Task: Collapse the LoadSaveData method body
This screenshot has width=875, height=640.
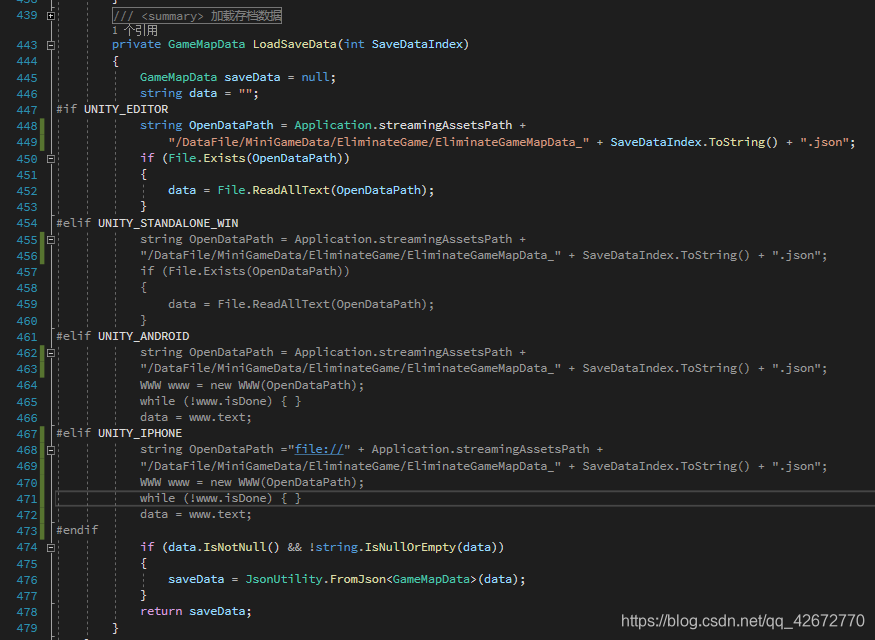Action: [49, 44]
